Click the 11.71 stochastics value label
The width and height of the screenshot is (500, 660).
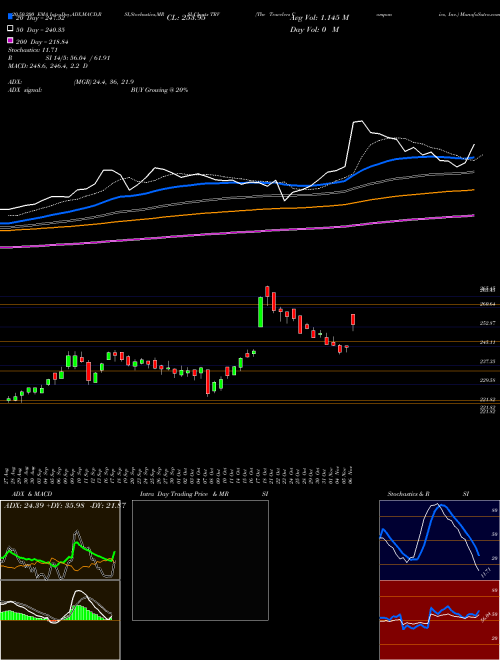(x=486, y=573)
